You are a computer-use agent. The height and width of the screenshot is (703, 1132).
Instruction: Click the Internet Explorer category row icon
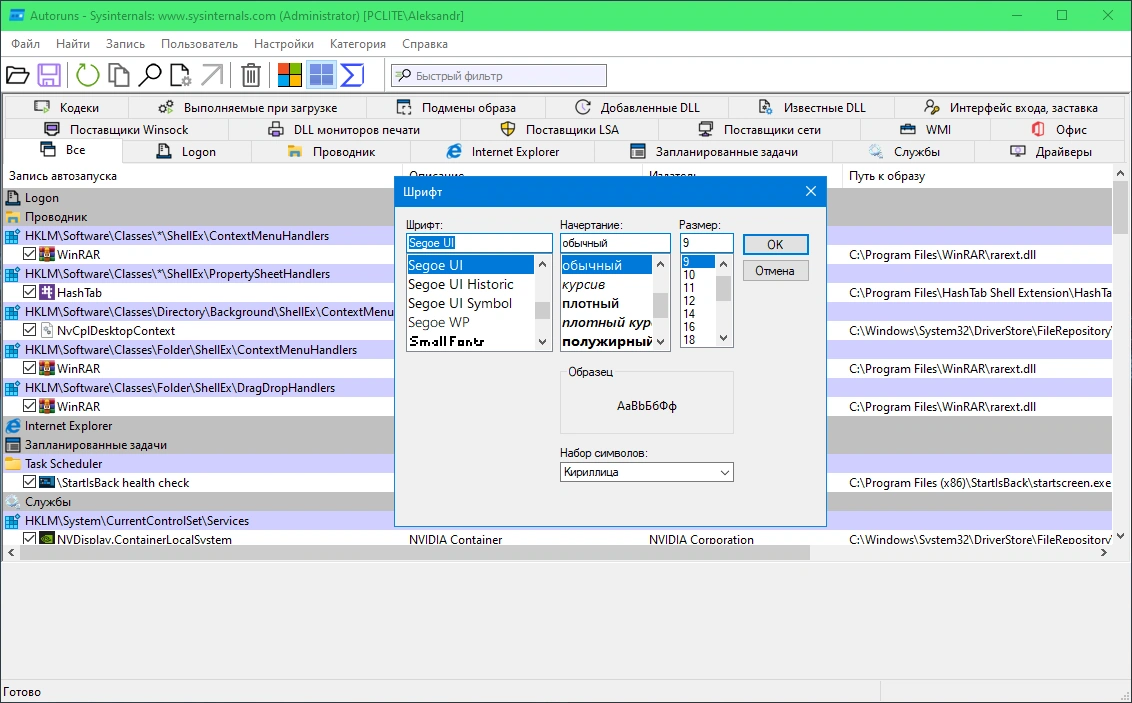[x=12, y=426]
